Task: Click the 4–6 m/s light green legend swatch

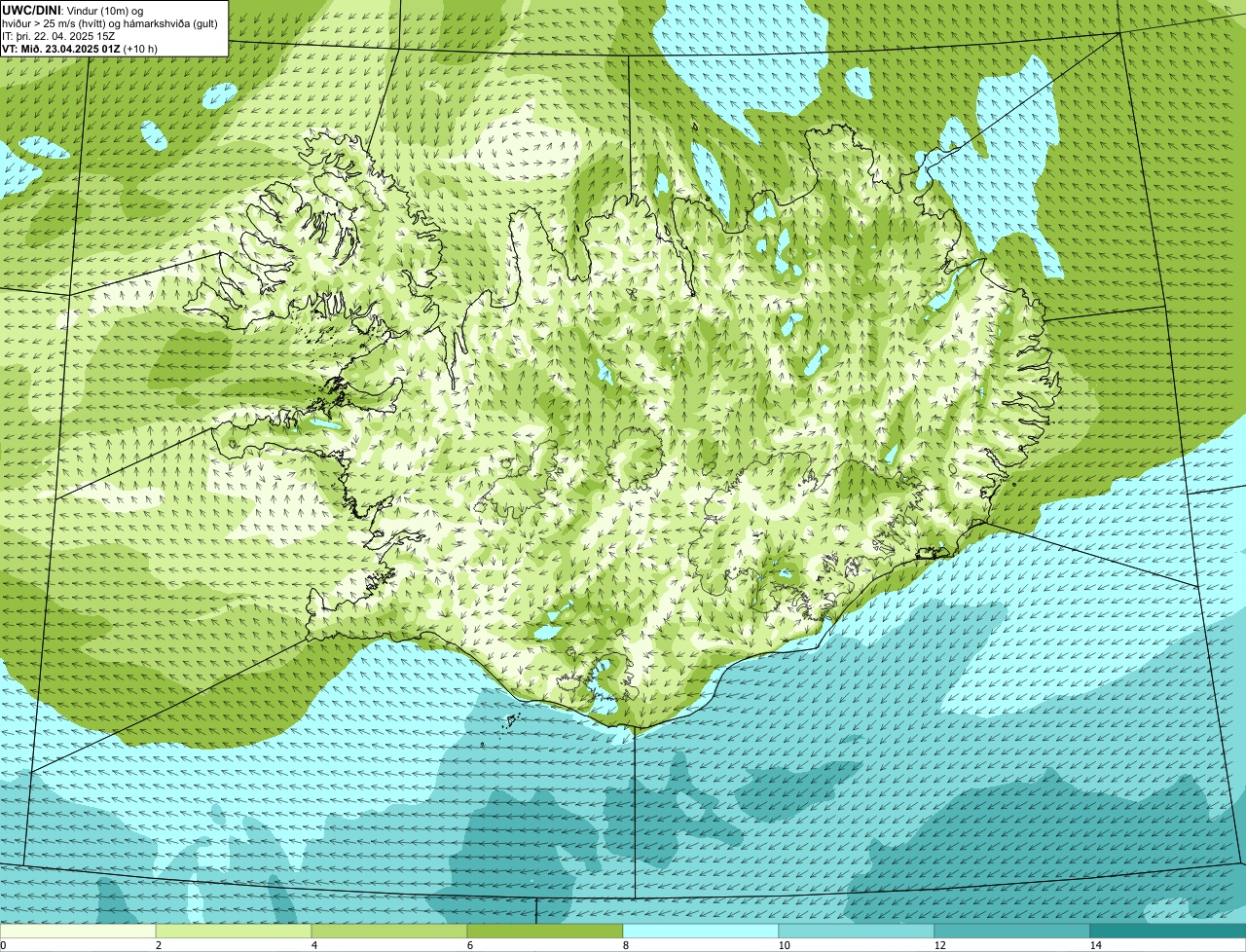Action: [x=389, y=932]
